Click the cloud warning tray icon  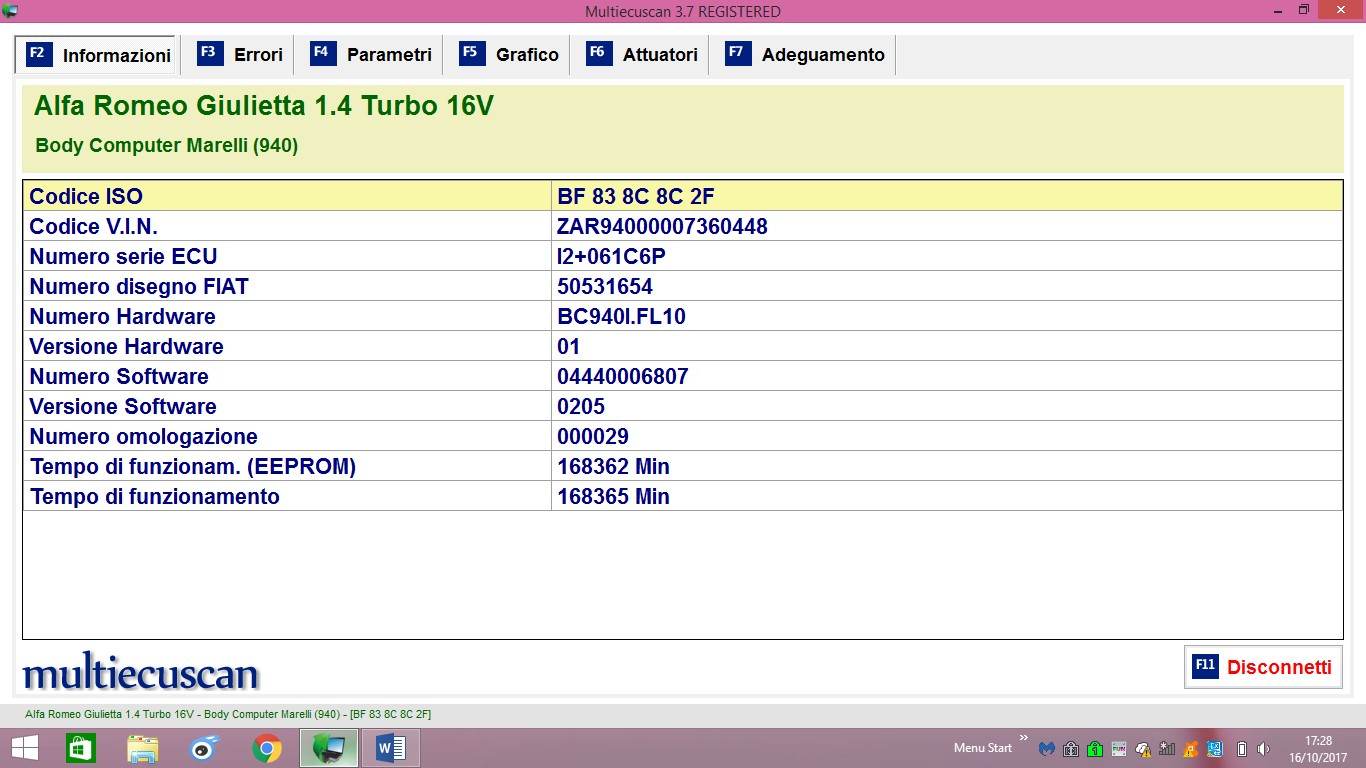[1143, 748]
